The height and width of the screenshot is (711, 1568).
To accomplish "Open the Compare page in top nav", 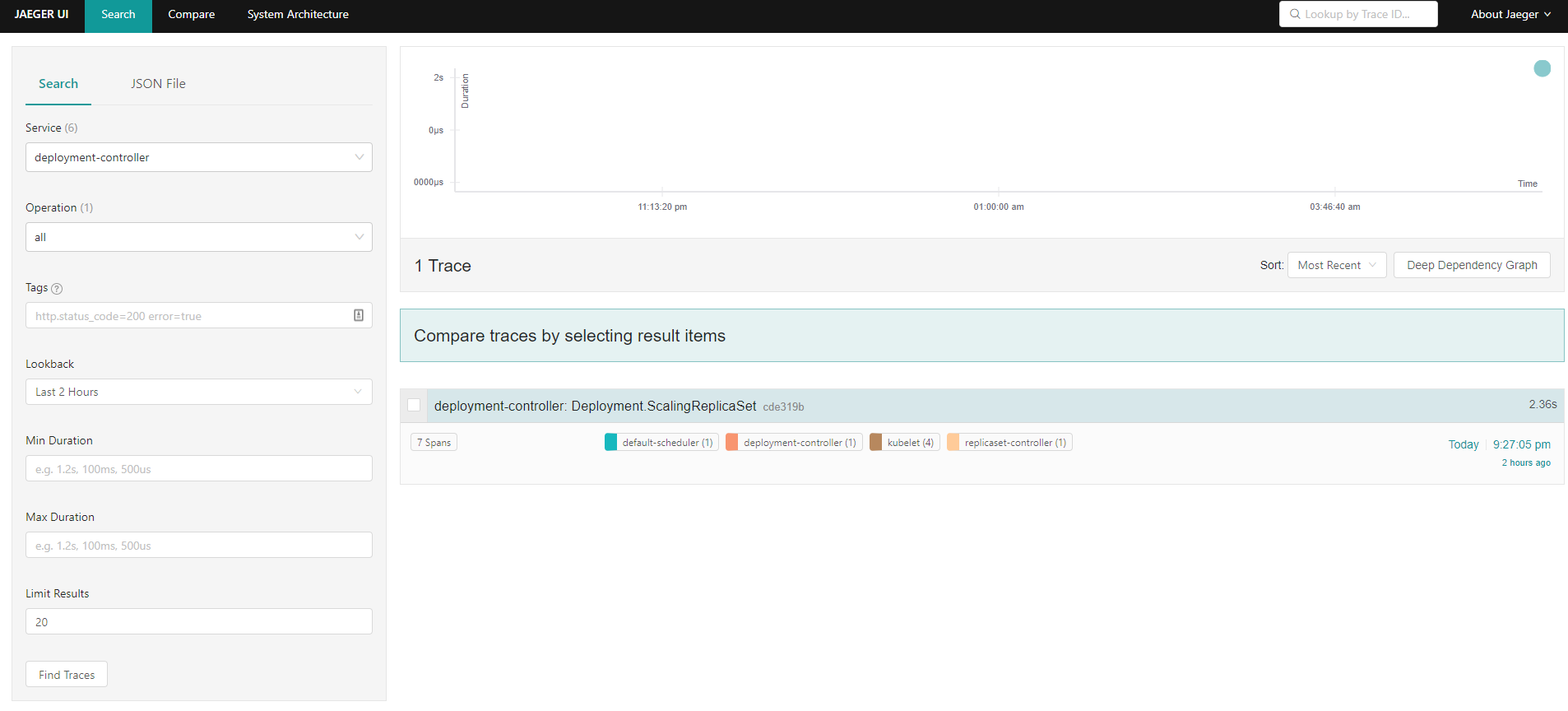I will click(x=192, y=15).
